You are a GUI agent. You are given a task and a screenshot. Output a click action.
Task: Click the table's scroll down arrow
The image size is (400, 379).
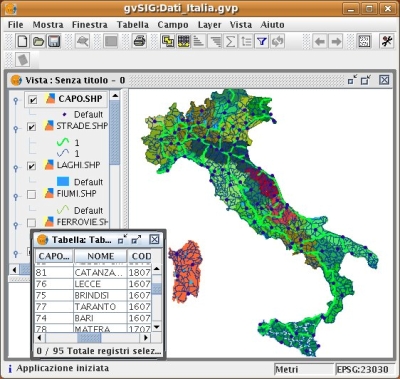pyautogui.click(x=157, y=327)
